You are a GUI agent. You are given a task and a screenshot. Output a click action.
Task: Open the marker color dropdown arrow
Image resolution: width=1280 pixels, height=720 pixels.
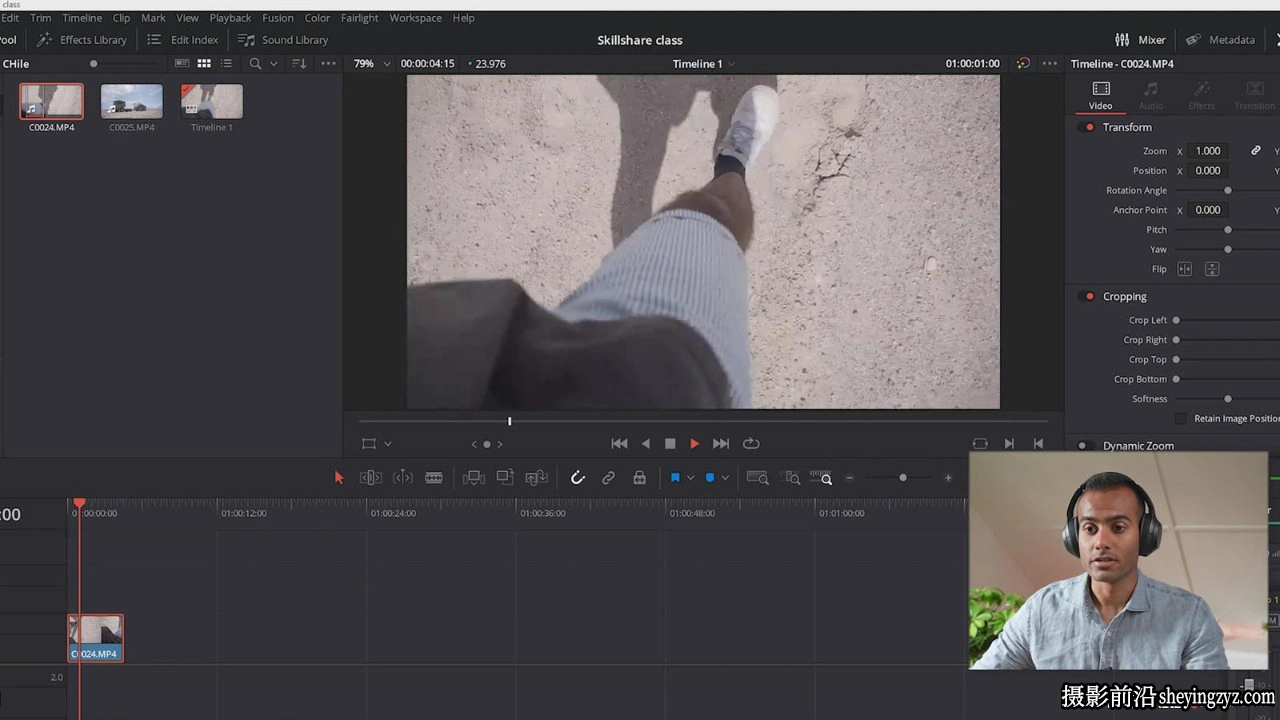click(x=725, y=478)
